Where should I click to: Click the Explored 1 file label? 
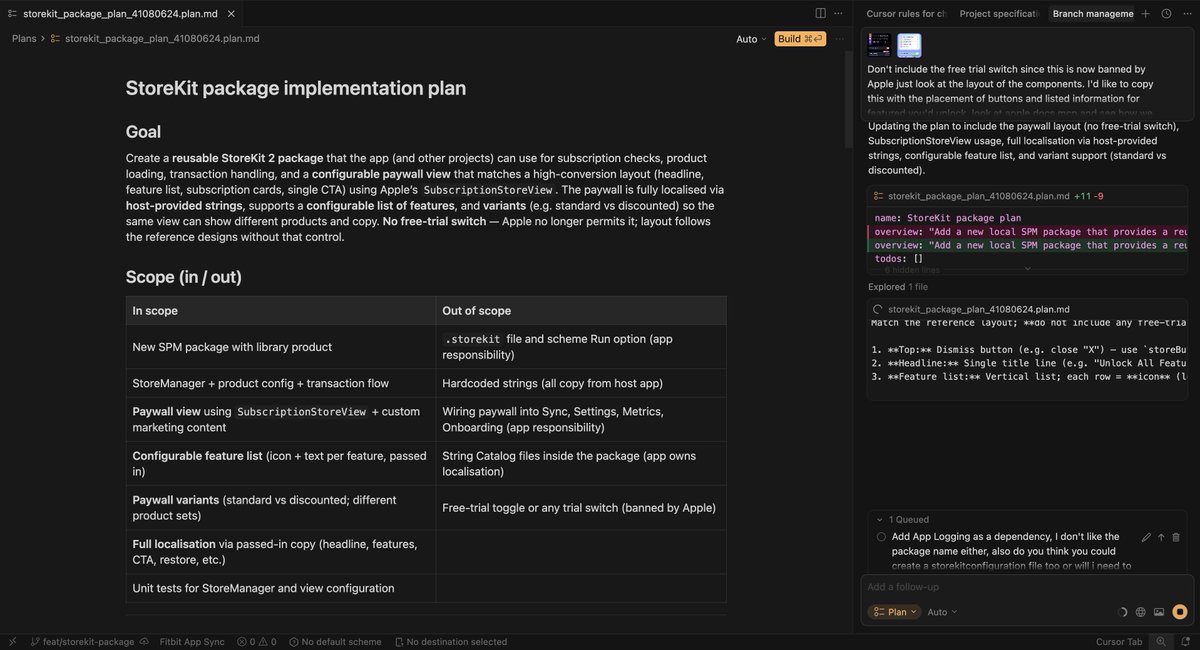coord(900,287)
